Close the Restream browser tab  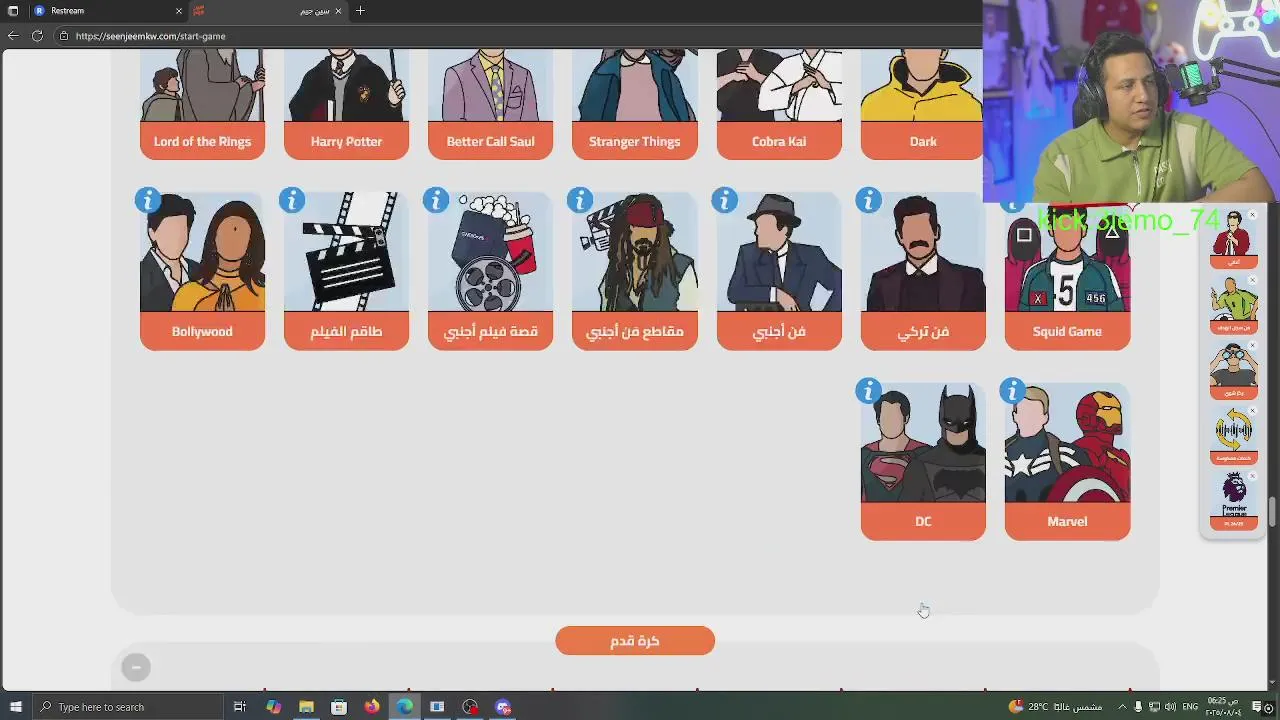179,11
